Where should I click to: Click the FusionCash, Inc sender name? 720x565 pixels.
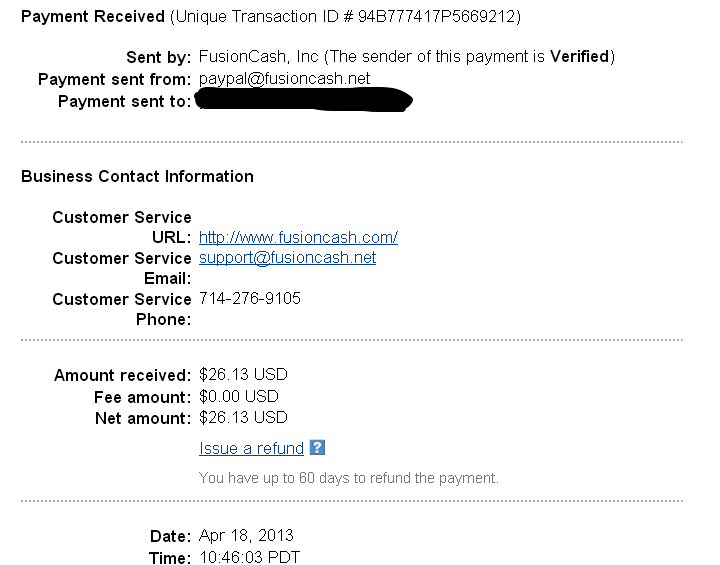point(259,57)
